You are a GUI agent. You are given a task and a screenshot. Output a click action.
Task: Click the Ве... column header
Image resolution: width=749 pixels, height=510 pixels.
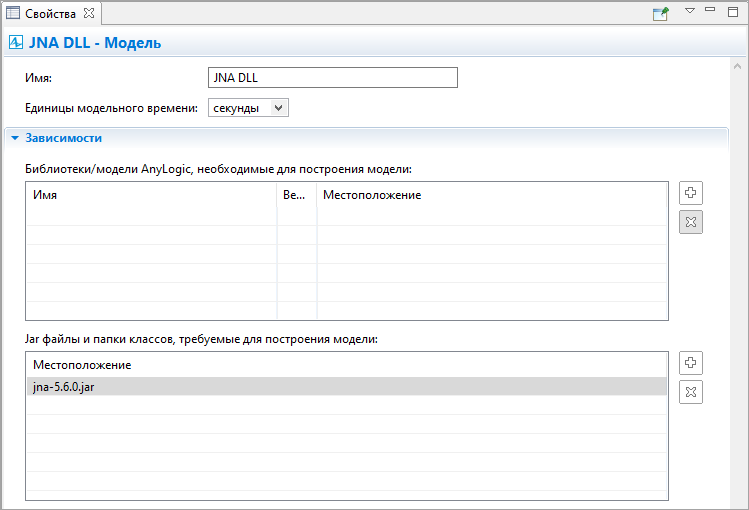(x=297, y=195)
